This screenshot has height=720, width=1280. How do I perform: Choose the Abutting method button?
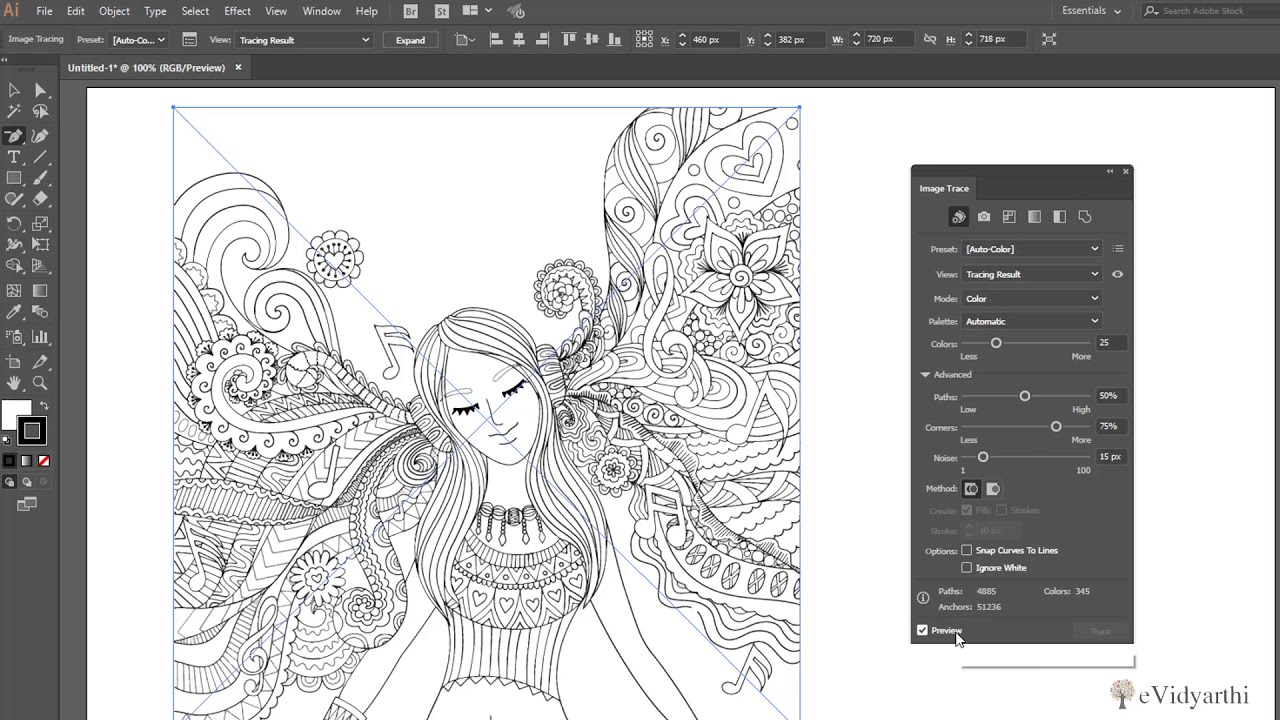971,489
